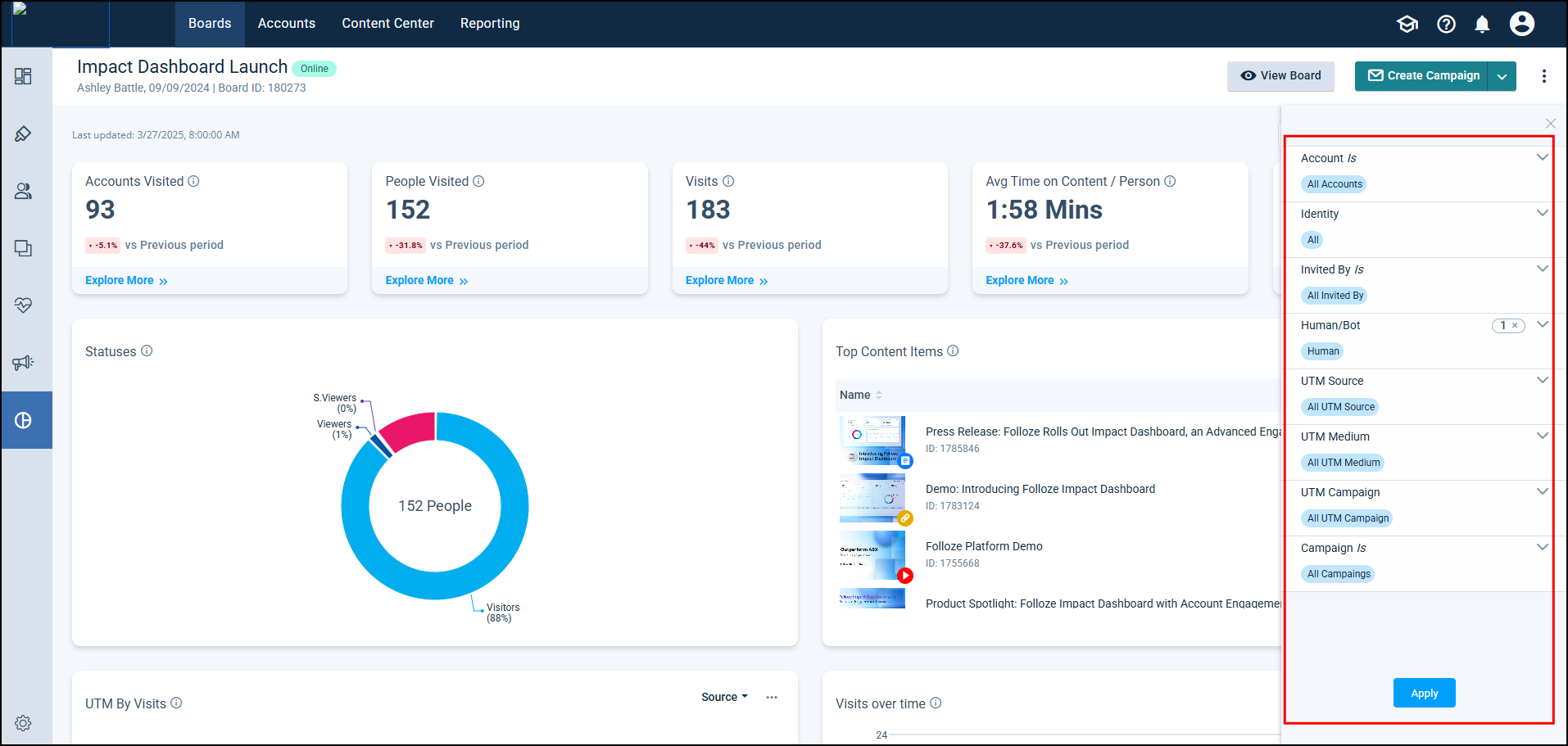This screenshot has height=746, width=1568.
Task: Click the heartbeat health sidebar icon
Action: (x=23, y=305)
